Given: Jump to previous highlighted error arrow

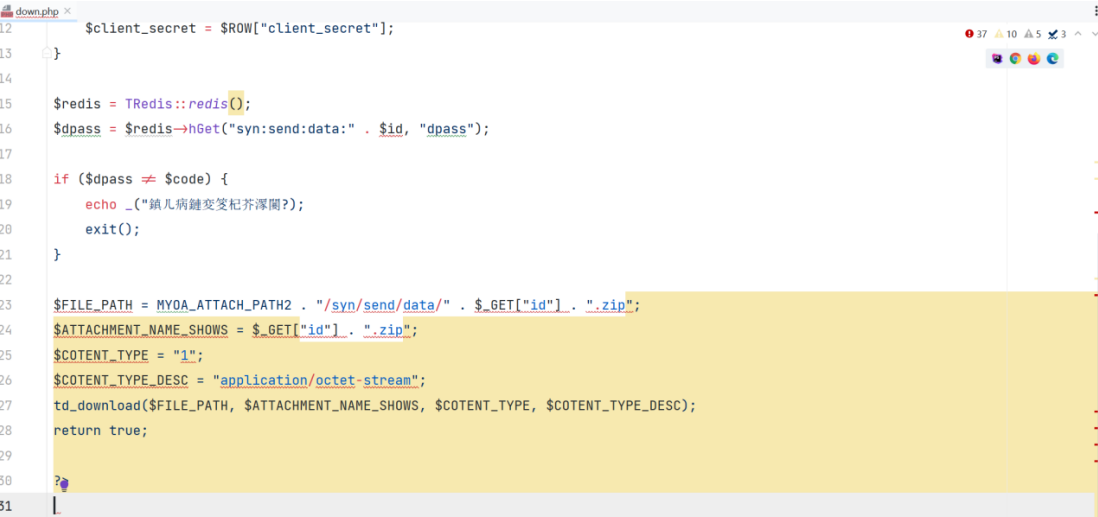Looking at the screenshot, I should click(1077, 34).
